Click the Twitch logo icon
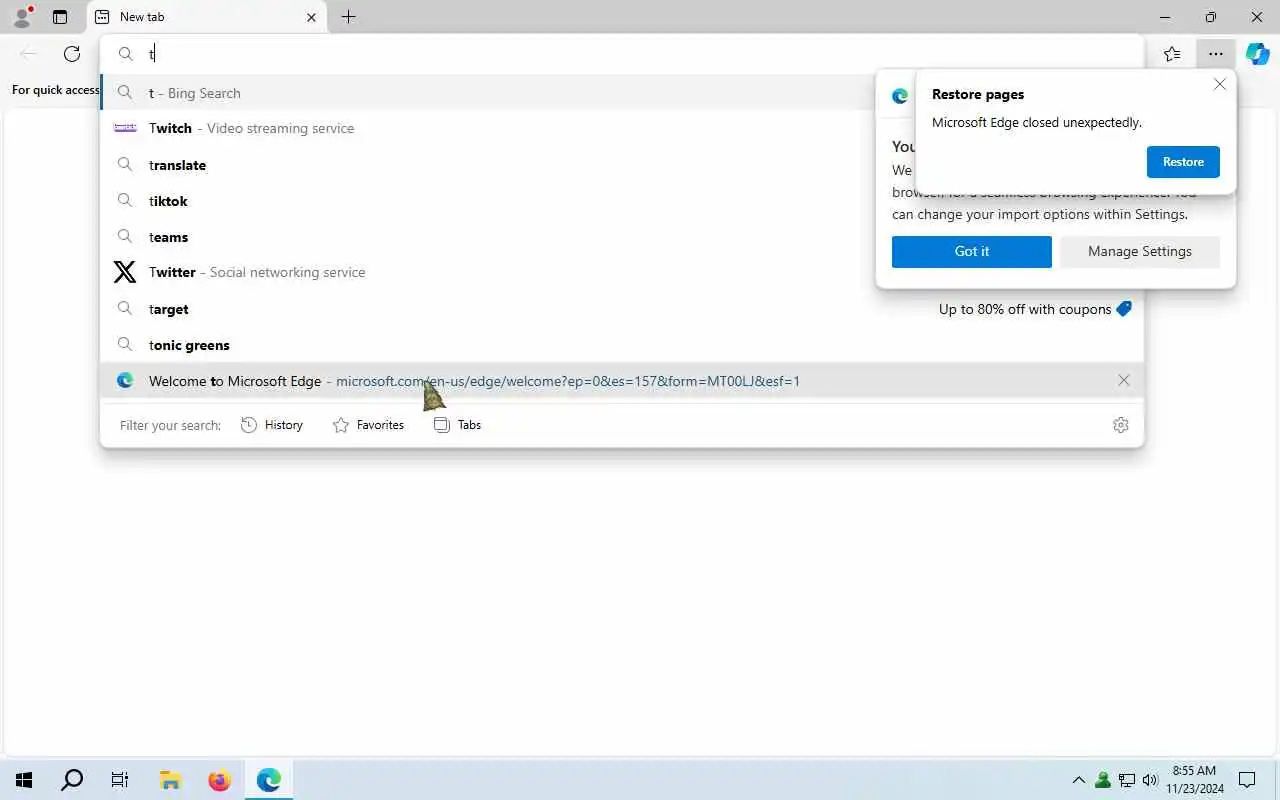 pos(125,128)
